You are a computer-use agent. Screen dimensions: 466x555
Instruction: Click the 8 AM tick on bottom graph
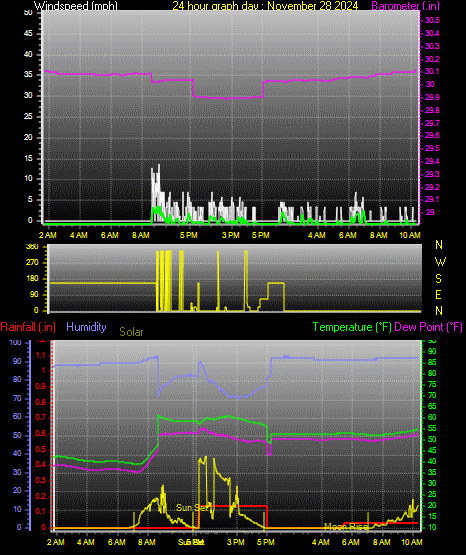pyautogui.click(x=147, y=542)
